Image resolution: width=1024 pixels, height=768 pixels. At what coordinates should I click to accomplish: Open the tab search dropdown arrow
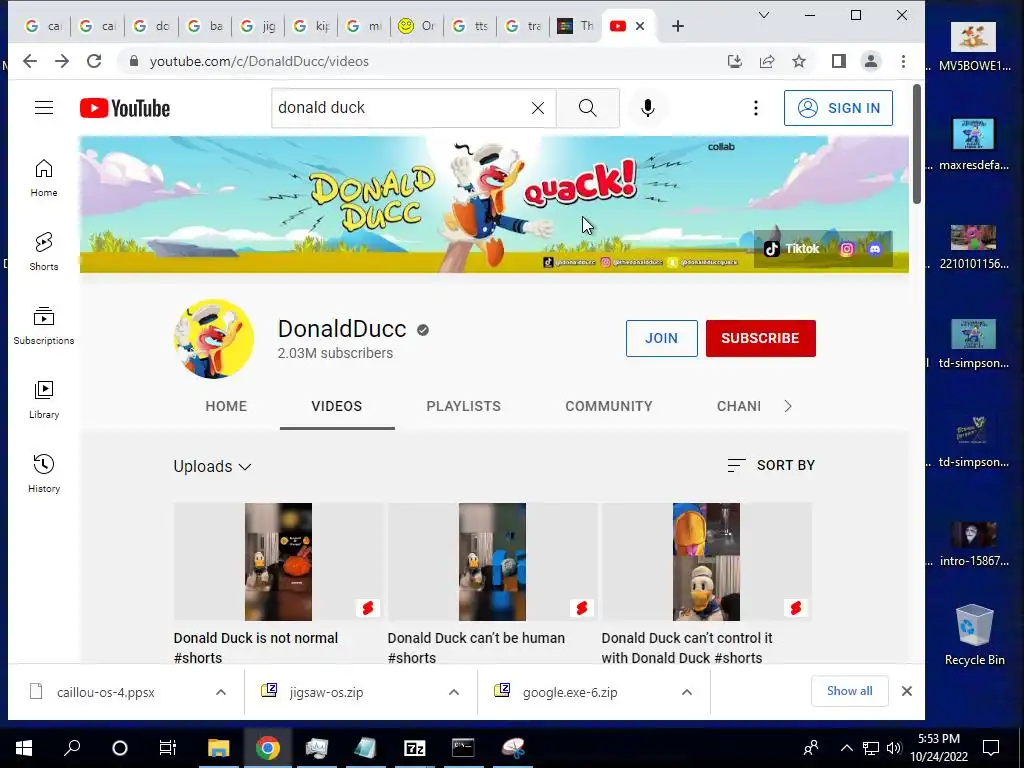click(x=763, y=15)
